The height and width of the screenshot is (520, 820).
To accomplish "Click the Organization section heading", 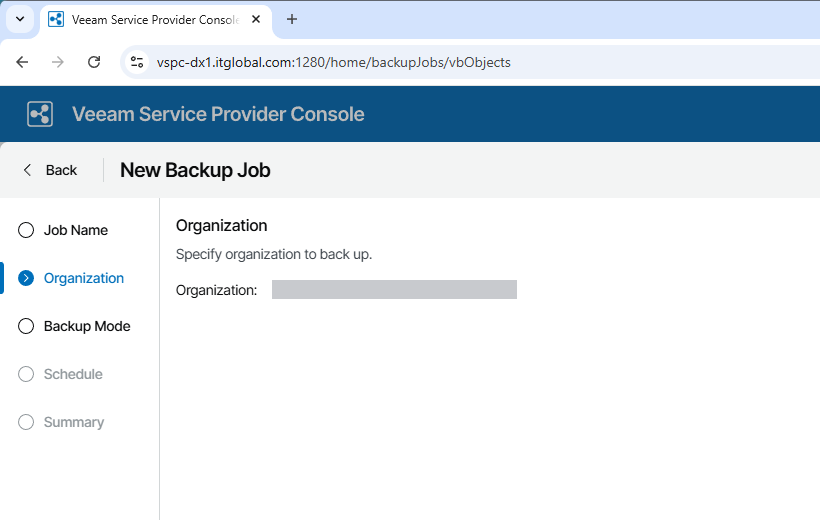I will coord(222,226).
